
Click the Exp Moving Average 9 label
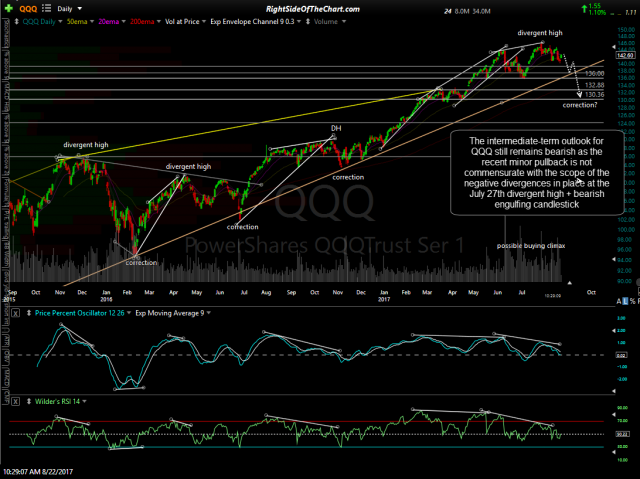(170, 313)
